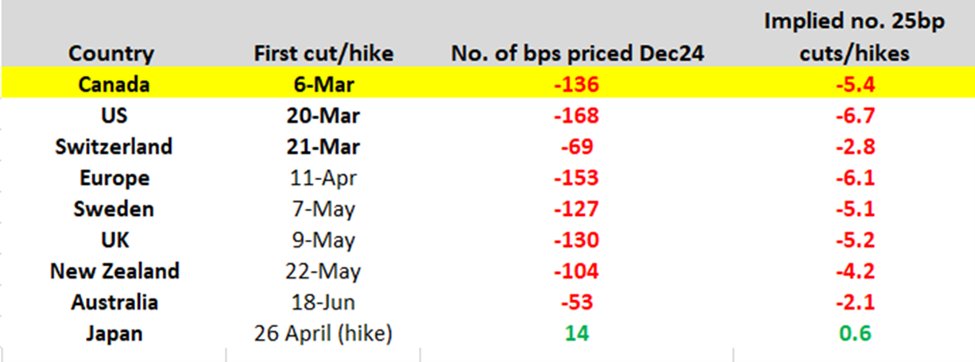Click the 22-May date cell

[323, 271]
